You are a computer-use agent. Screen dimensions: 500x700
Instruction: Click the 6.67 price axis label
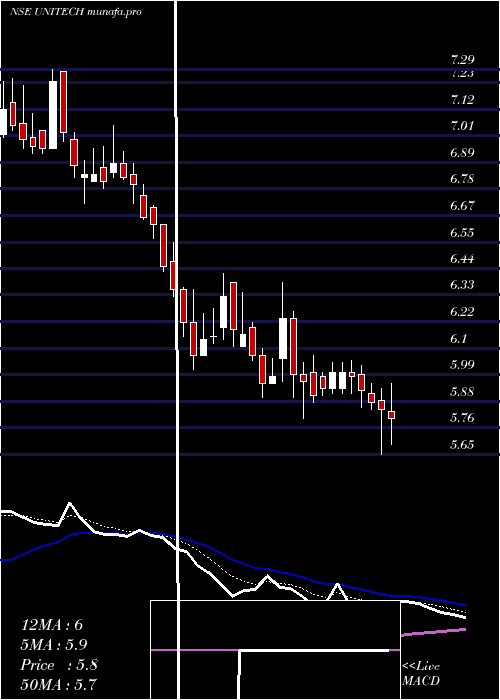[462, 206]
